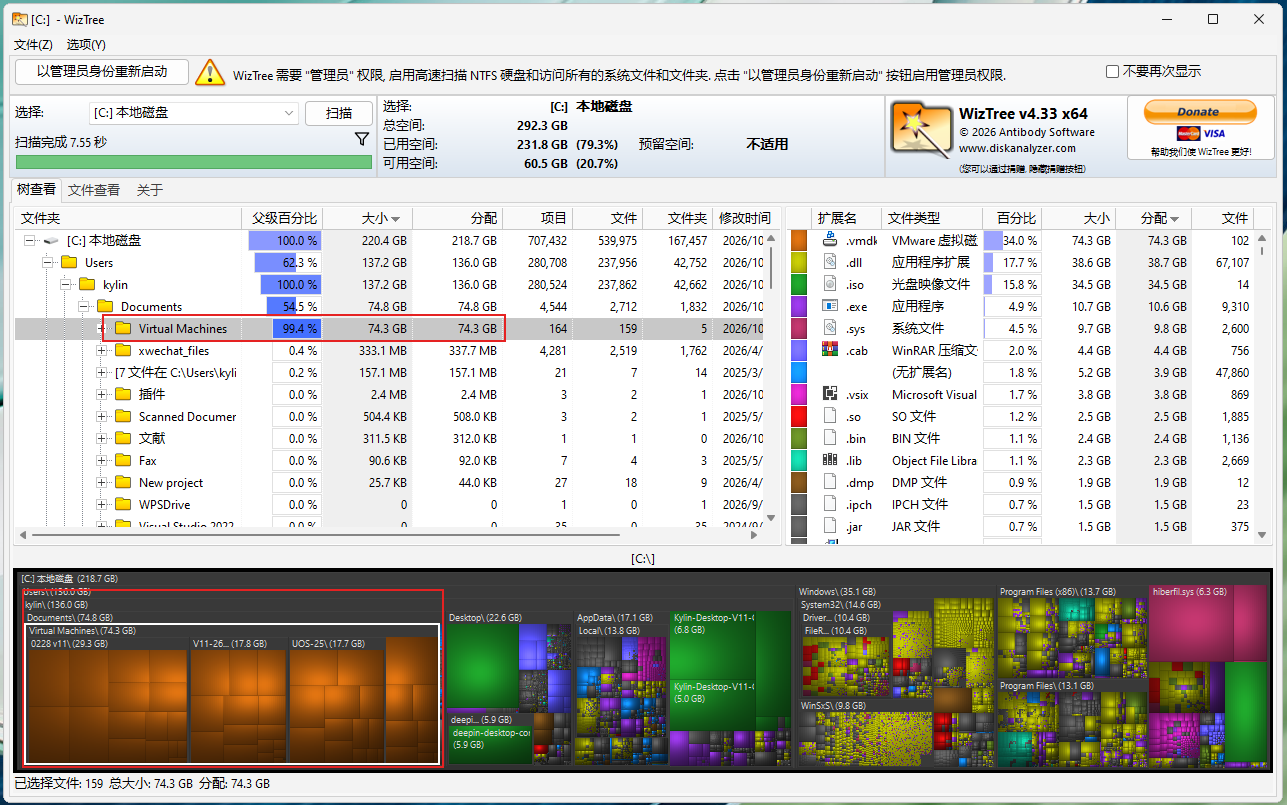
Task: Switch to the 关于 tab
Action: 150,190
